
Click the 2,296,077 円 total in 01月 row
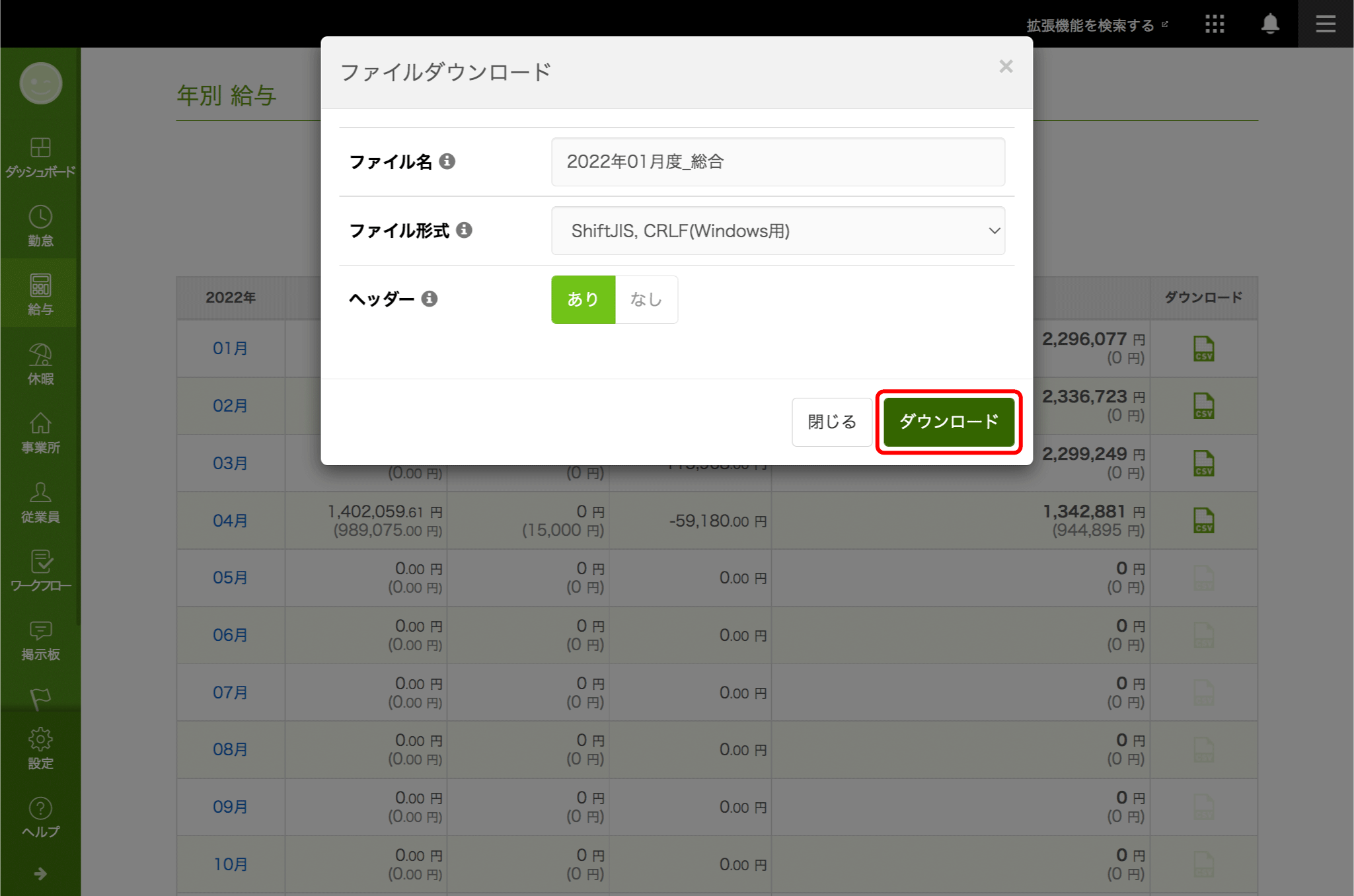tap(1094, 339)
